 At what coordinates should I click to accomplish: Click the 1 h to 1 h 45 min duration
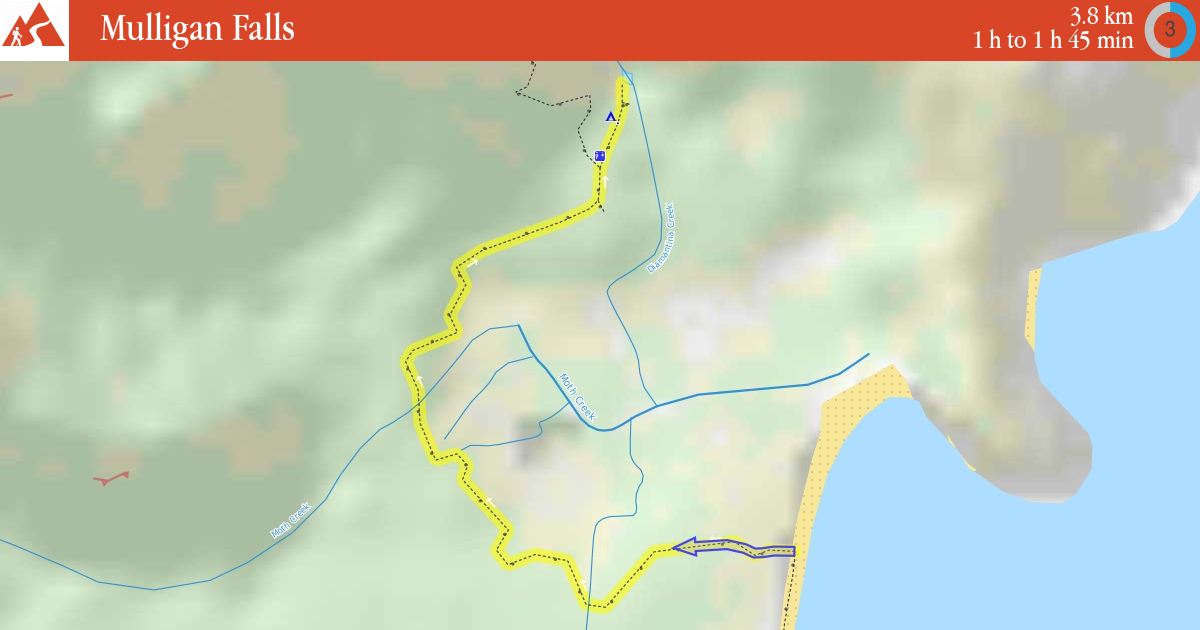[x=1053, y=41]
